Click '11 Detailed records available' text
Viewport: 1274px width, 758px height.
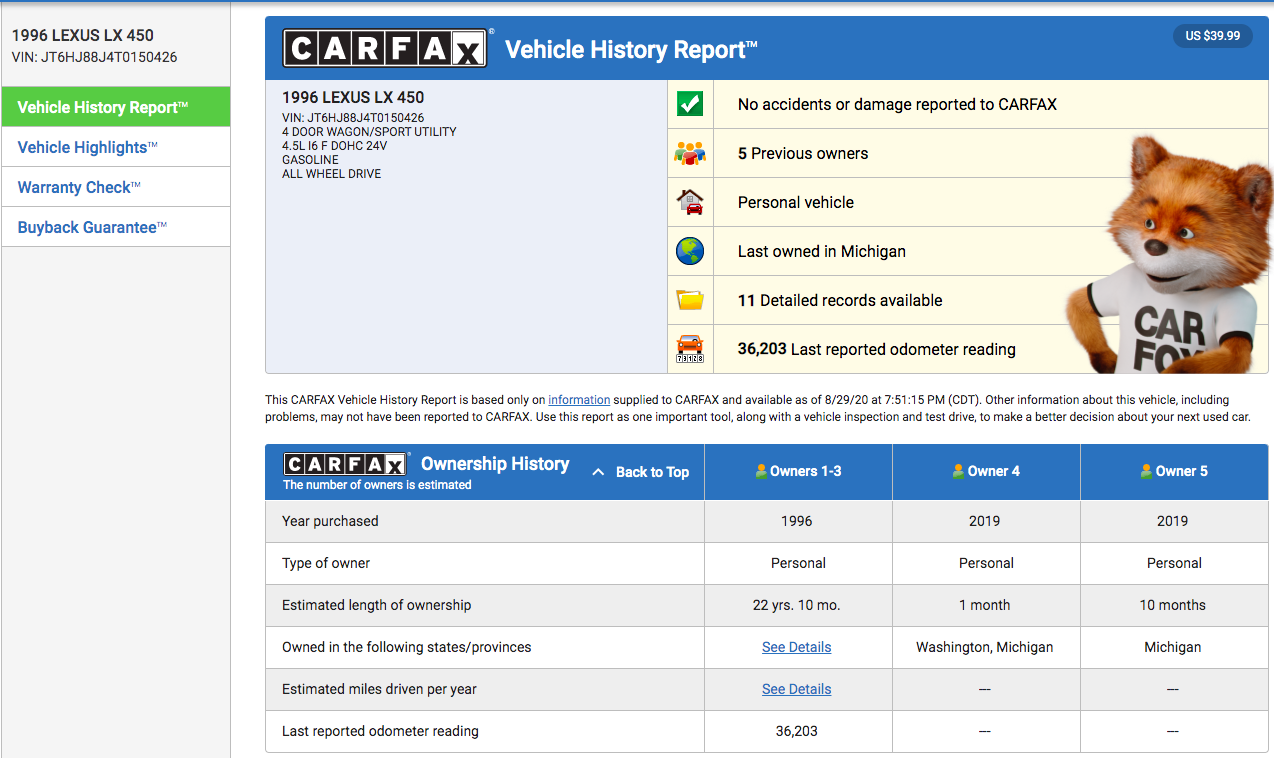(x=840, y=300)
